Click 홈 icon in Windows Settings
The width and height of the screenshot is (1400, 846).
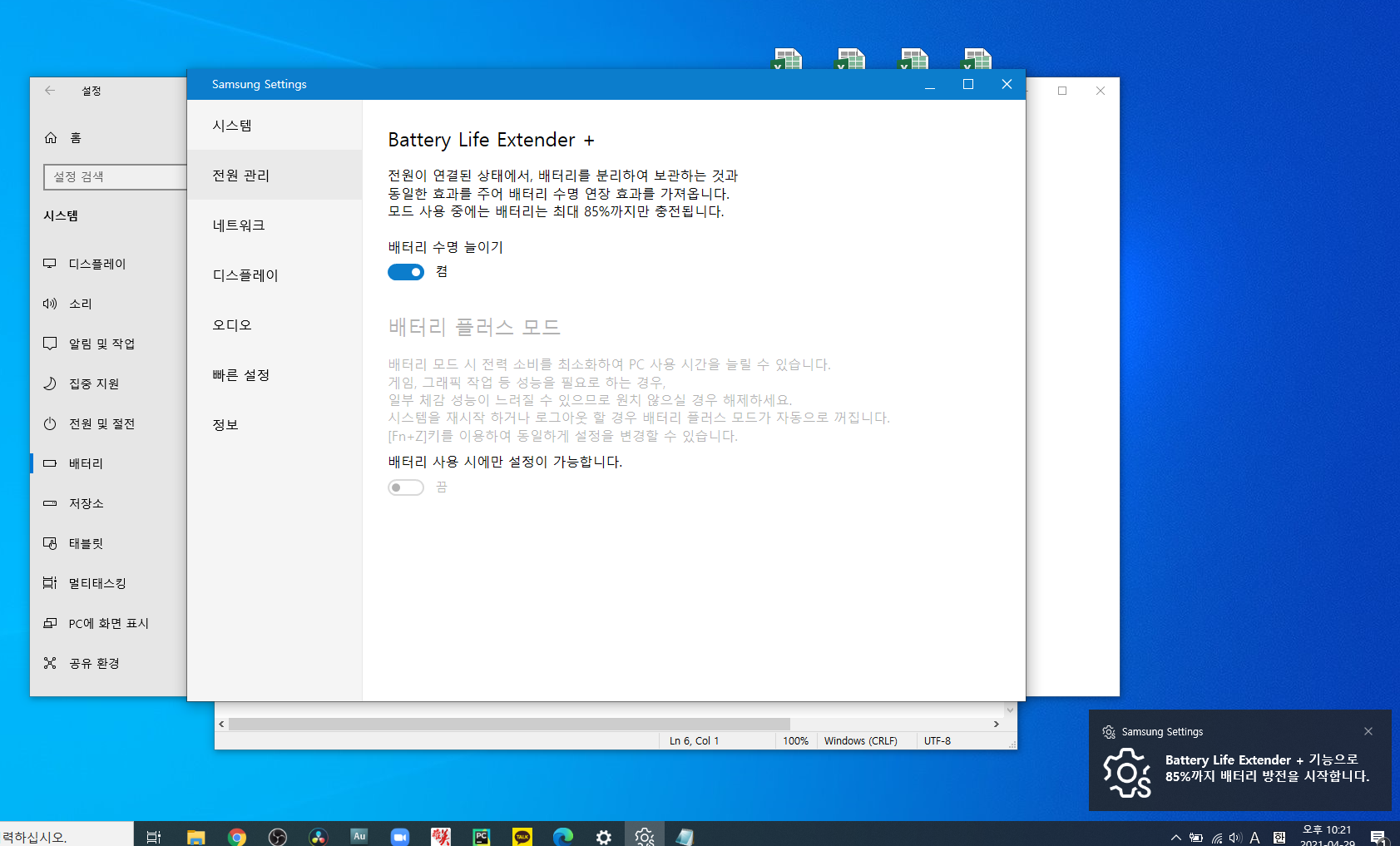tap(51, 137)
